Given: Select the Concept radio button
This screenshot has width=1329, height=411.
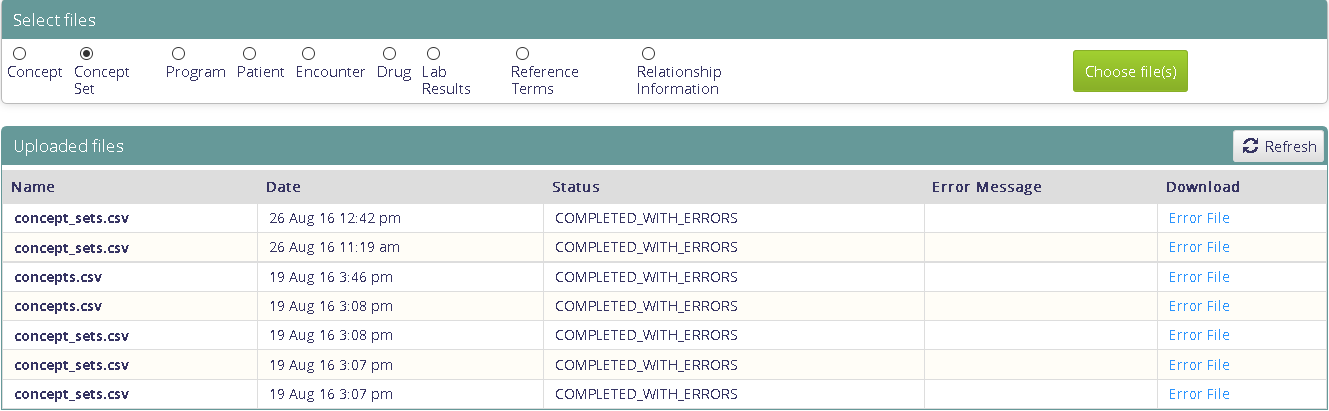Looking at the screenshot, I should (20, 53).
